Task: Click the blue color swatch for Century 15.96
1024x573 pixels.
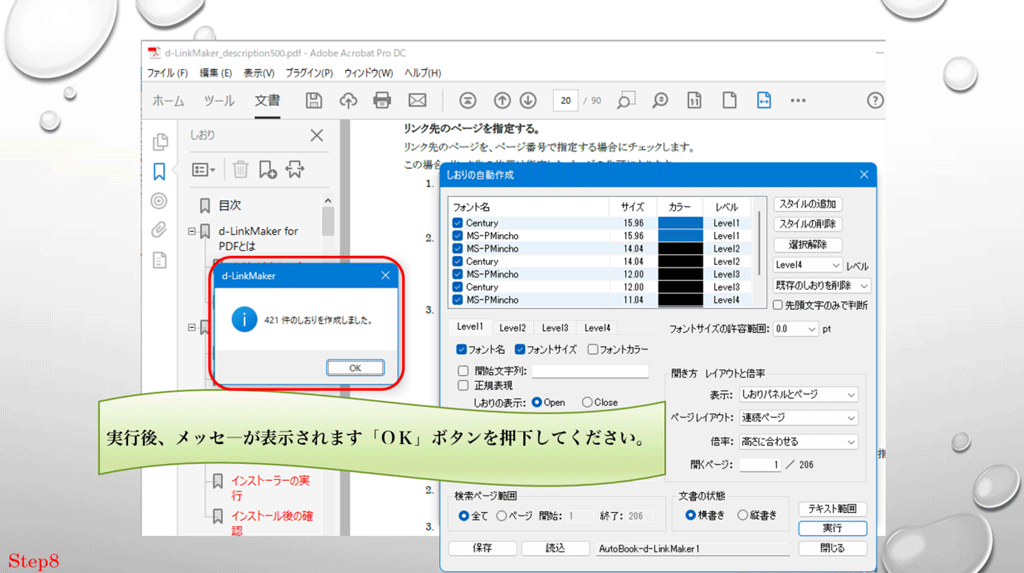Action: click(x=680, y=223)
